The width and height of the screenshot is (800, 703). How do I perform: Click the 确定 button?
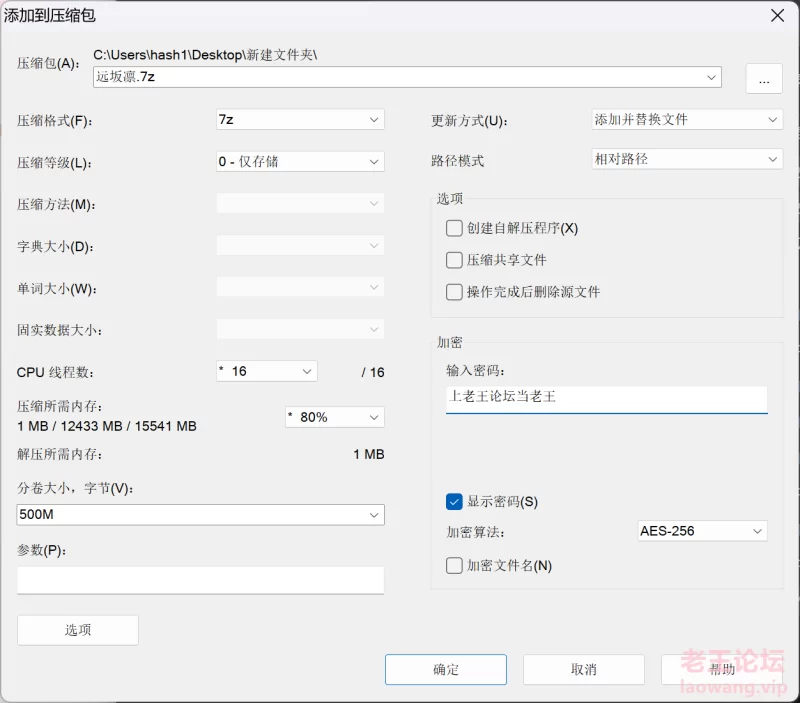point(446,669)
